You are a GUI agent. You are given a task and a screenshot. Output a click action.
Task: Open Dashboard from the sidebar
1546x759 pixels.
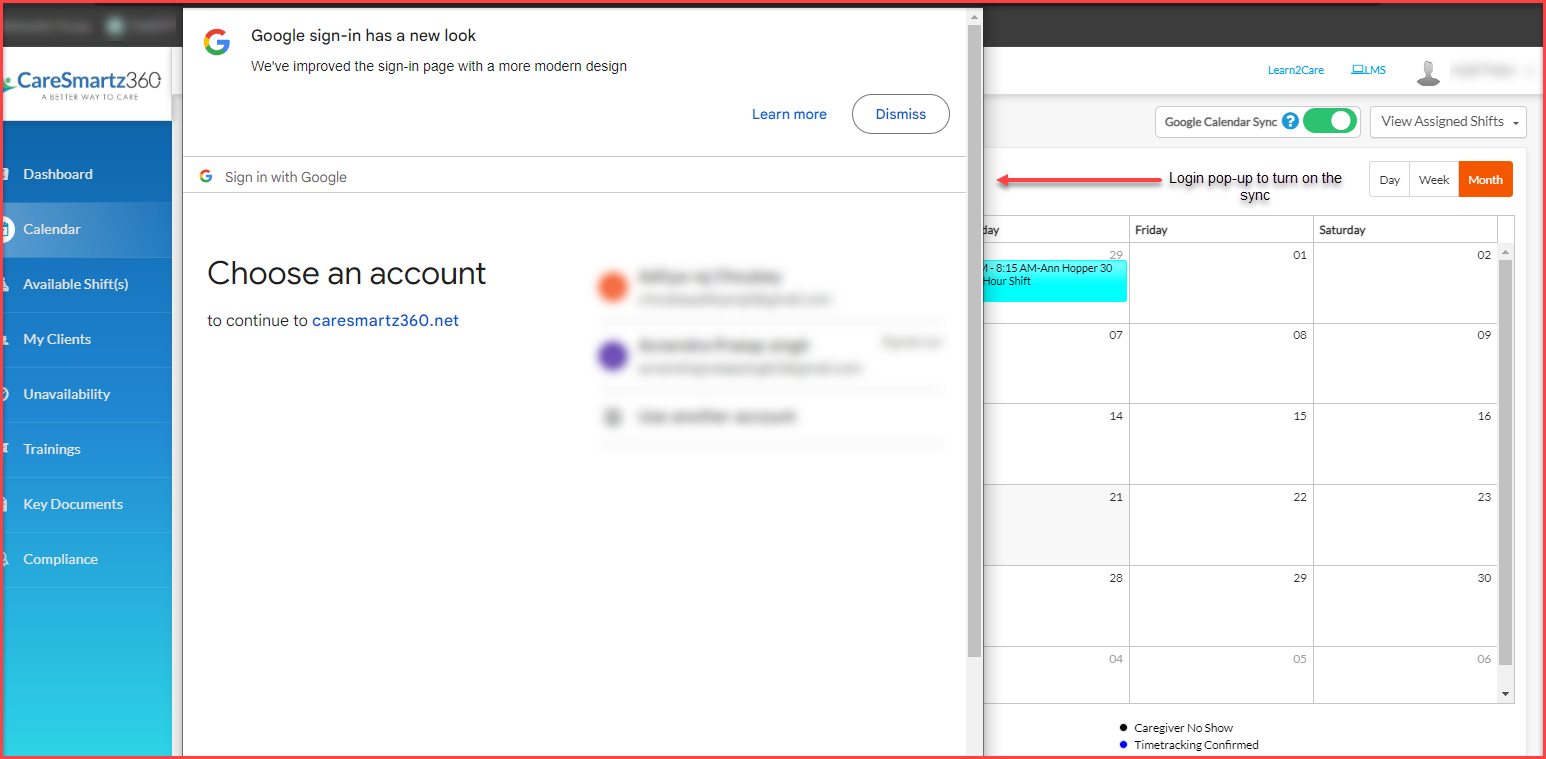click(x=58, y=174)
